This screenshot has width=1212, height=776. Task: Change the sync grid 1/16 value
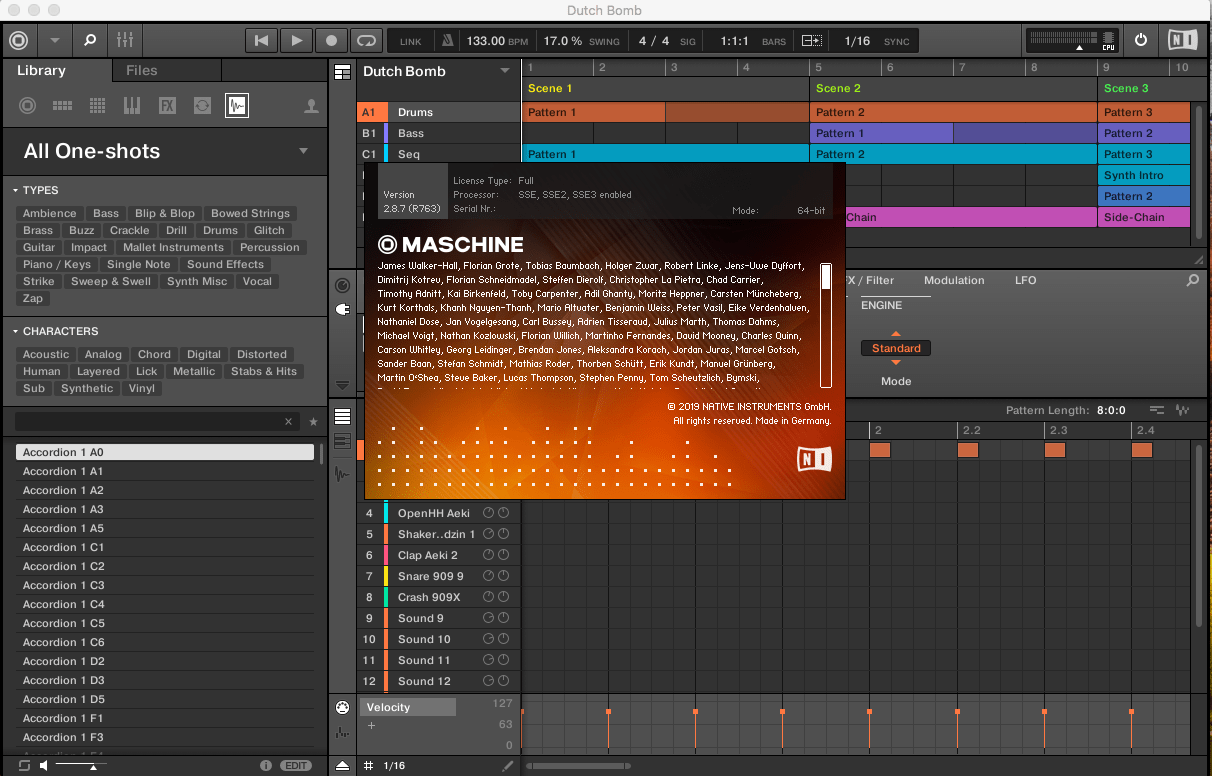tap(858, 41)
